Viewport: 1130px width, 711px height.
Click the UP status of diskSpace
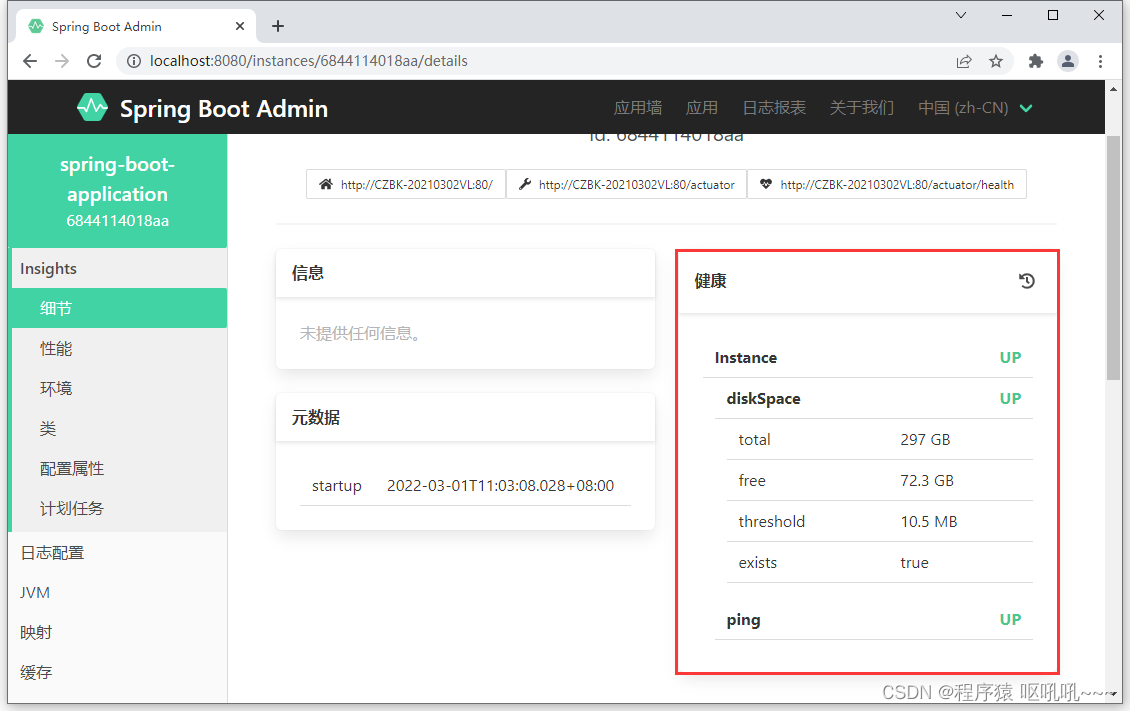1010,399
